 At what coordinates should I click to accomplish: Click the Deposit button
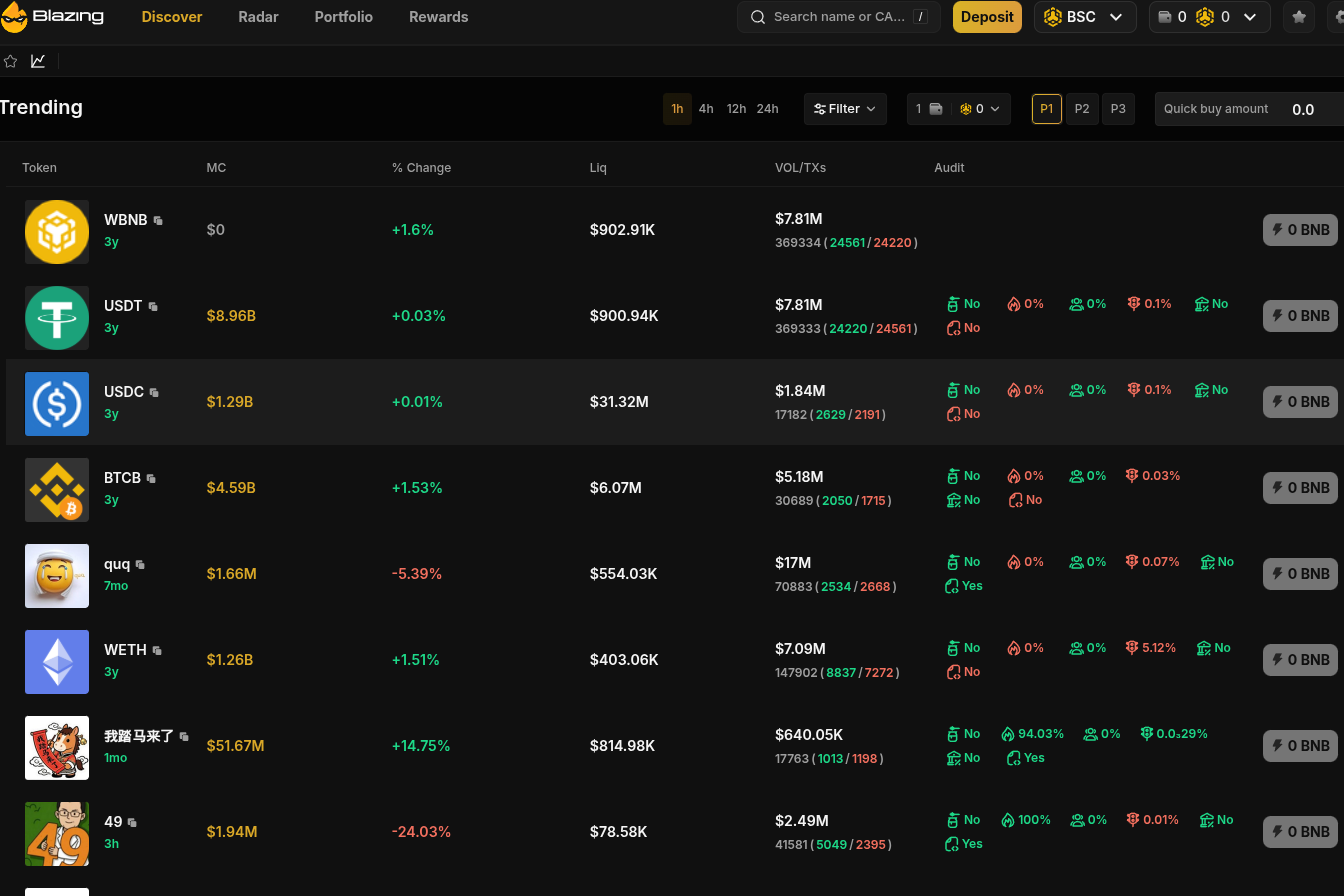coord(987,17)
